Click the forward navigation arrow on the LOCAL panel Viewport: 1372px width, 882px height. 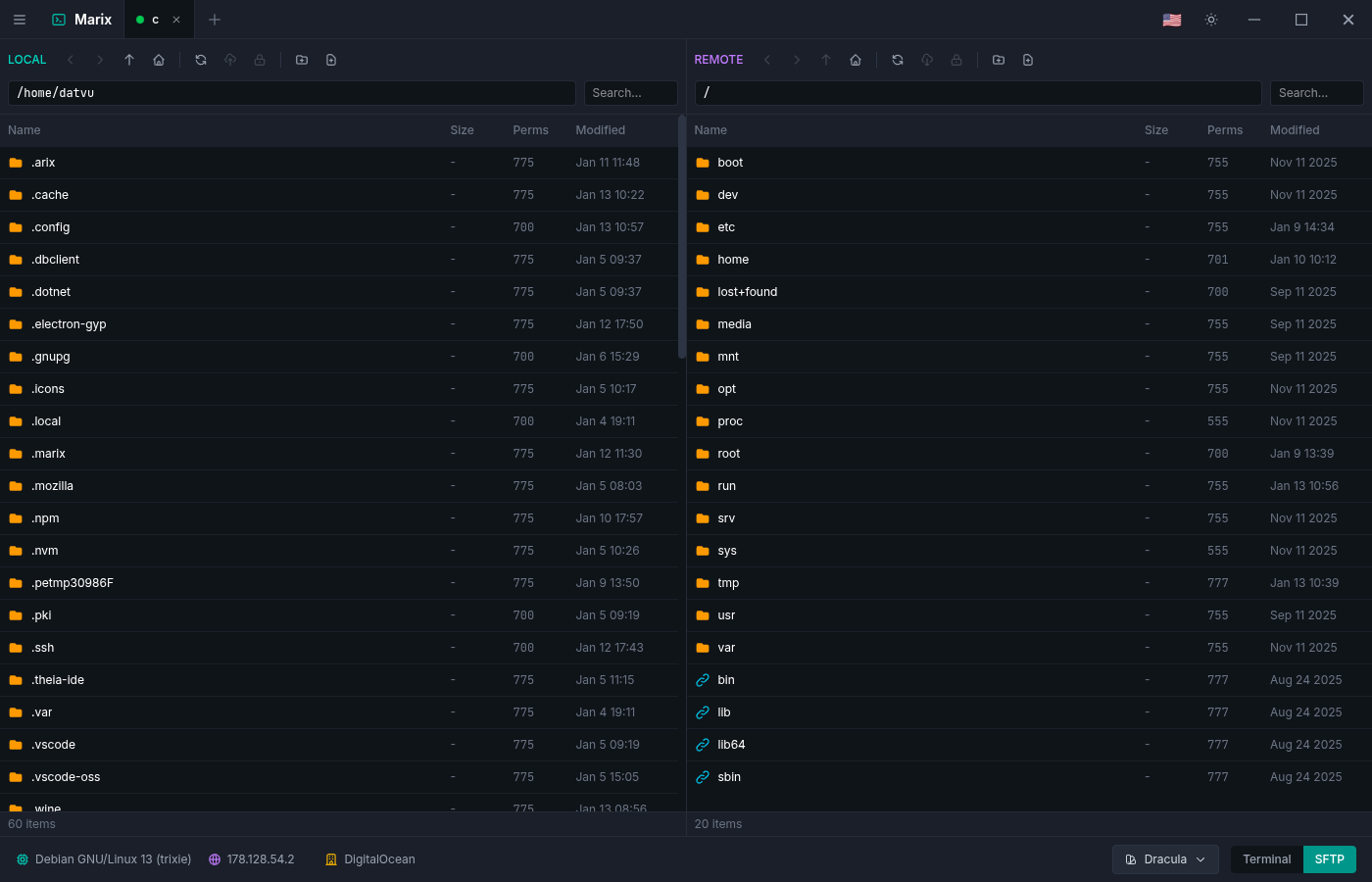(100, 60)
